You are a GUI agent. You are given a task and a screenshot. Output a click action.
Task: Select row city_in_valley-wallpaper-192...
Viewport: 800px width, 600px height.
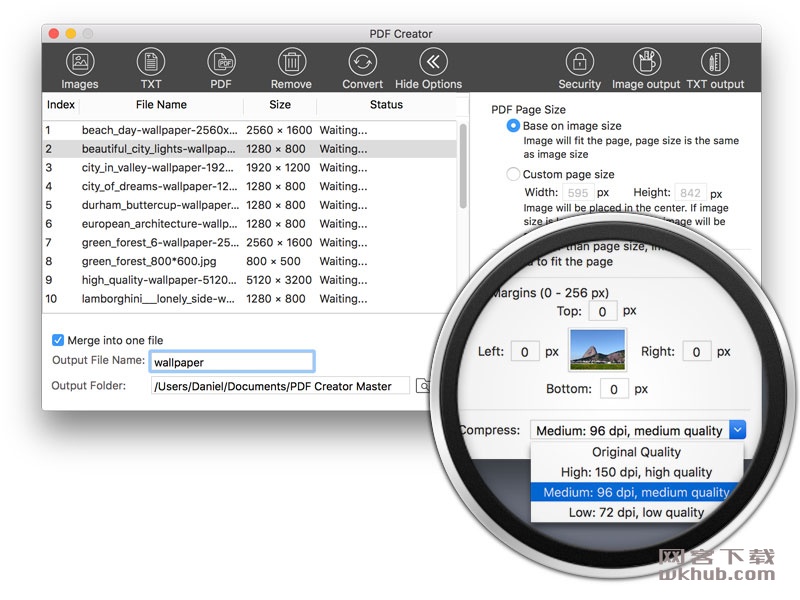[249, 167]
